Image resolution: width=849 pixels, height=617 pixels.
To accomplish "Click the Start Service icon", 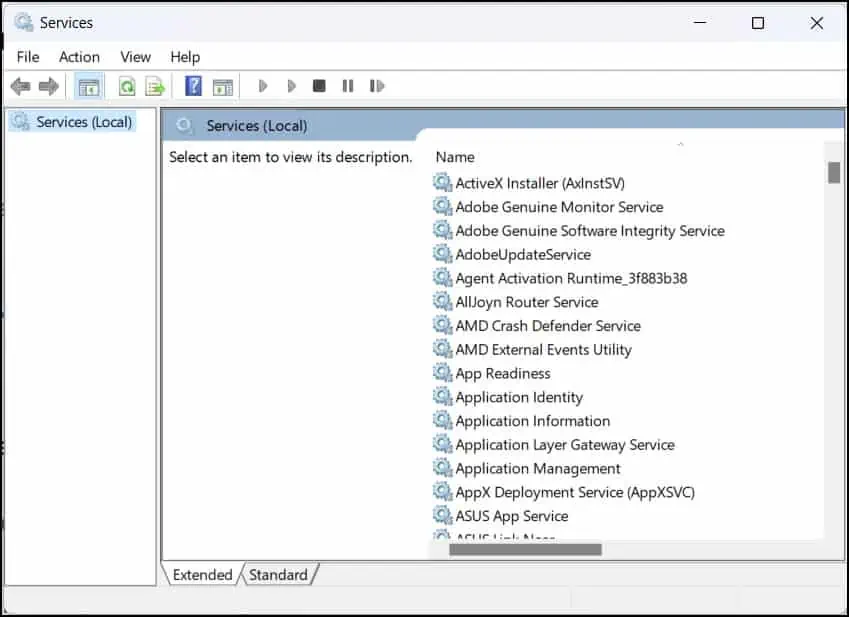I will (x=262, y=86).
